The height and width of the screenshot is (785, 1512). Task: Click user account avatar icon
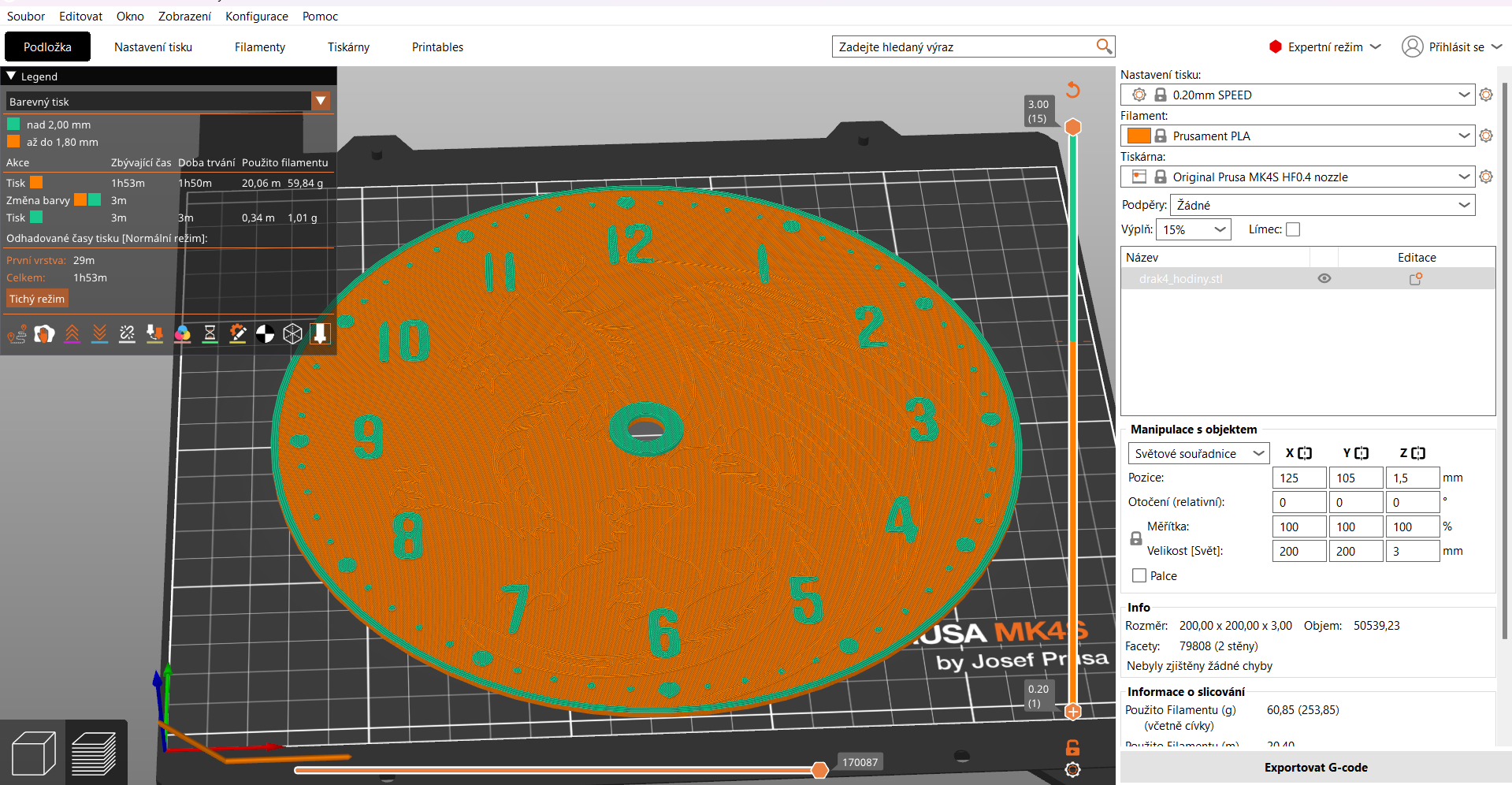(x=1412, y=47)
